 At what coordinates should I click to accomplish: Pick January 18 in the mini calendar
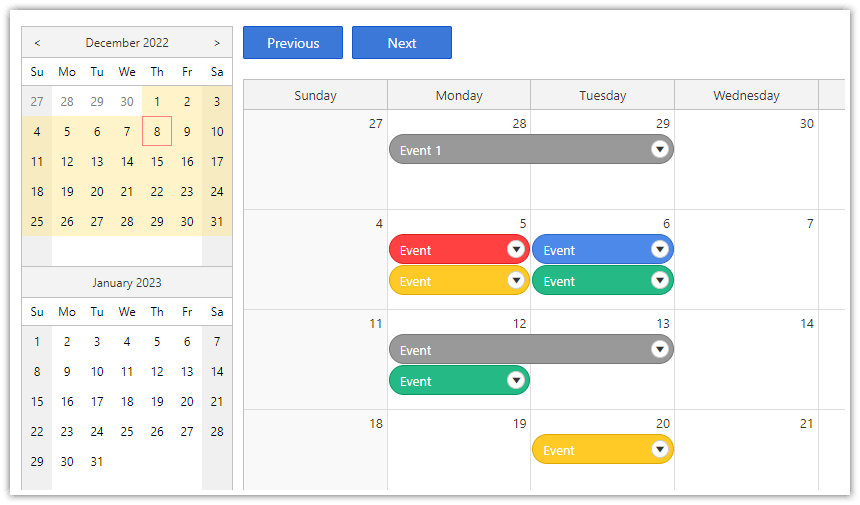coord(127,402)
